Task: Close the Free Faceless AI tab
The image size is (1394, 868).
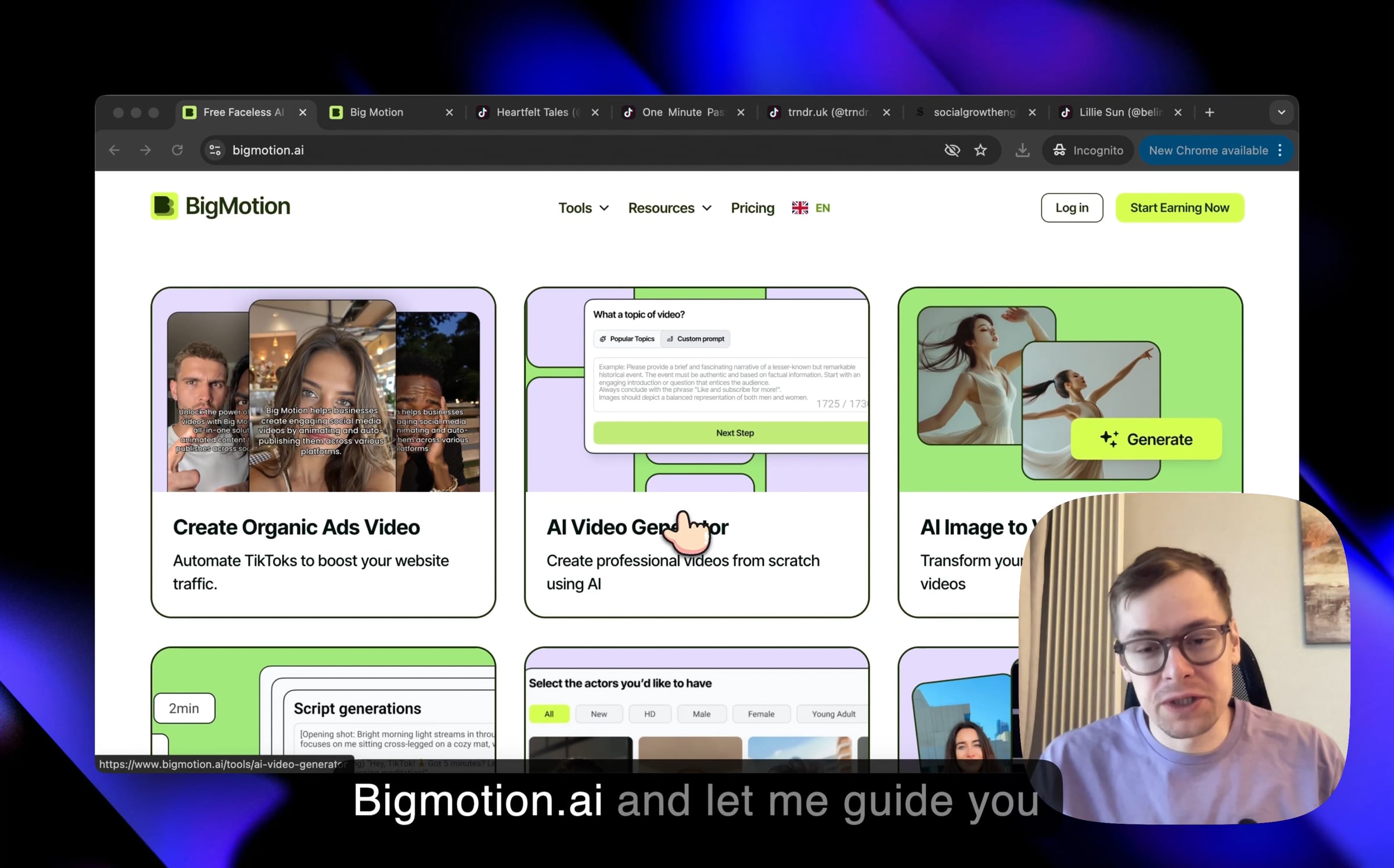Action: pyautogui.click(x=303, y=113)
